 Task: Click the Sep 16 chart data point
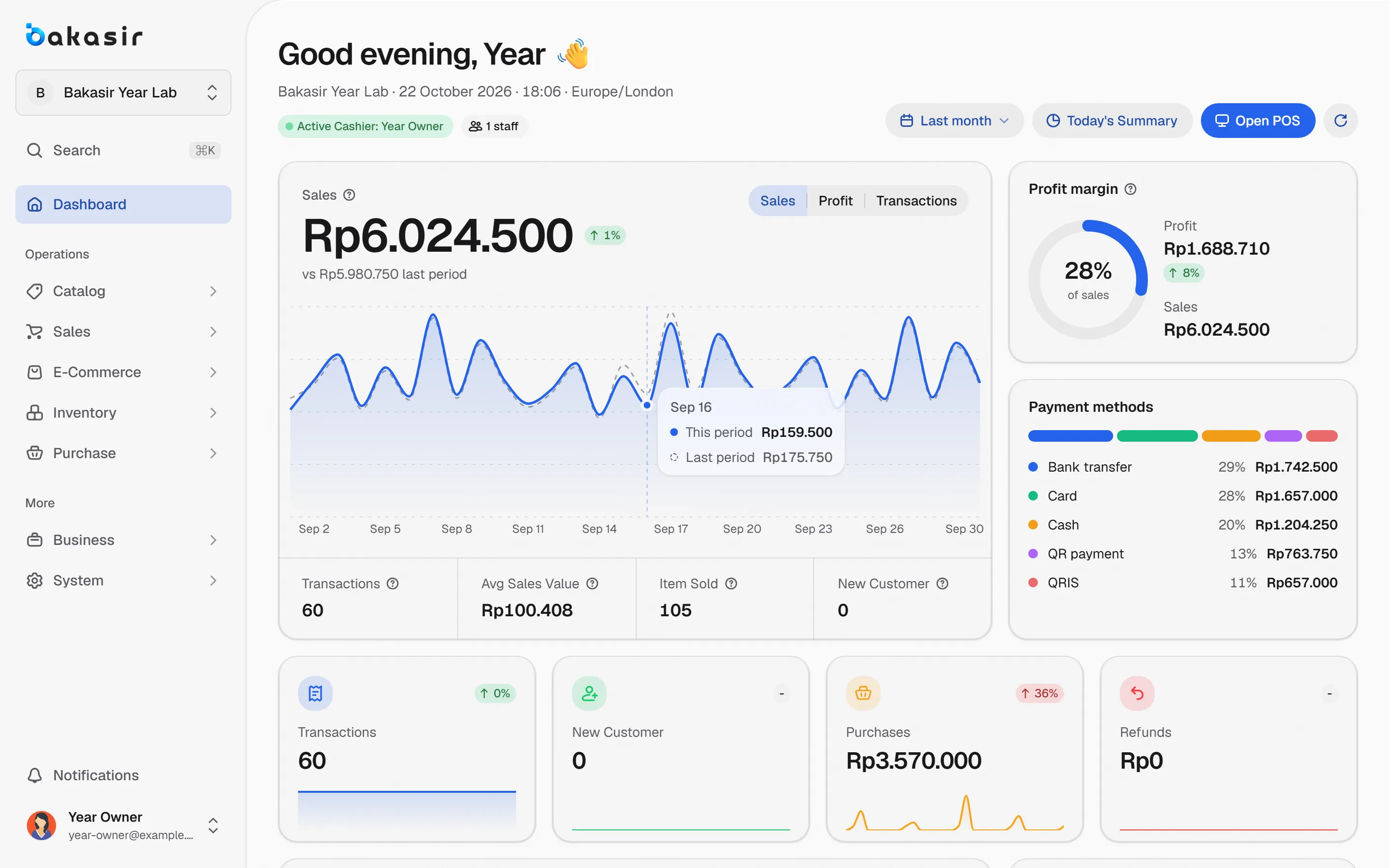(x=647, y=405)
